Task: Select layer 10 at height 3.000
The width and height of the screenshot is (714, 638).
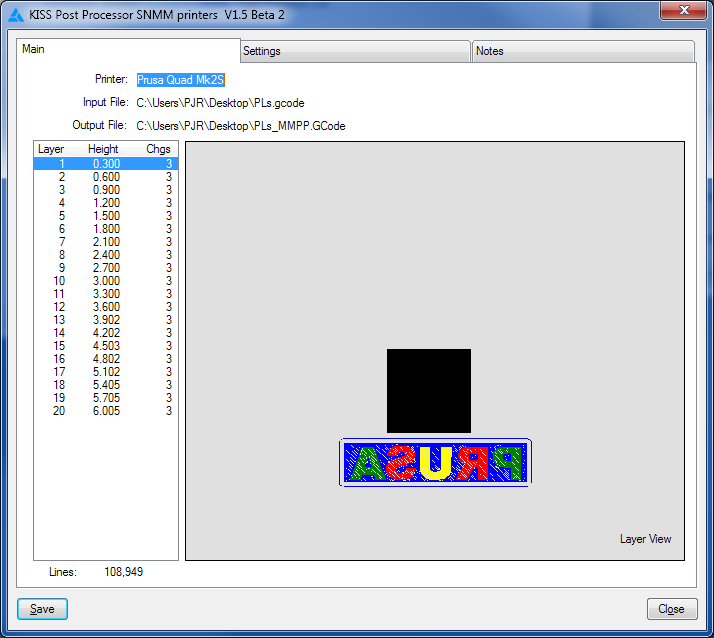Action: tap(106, 281)
